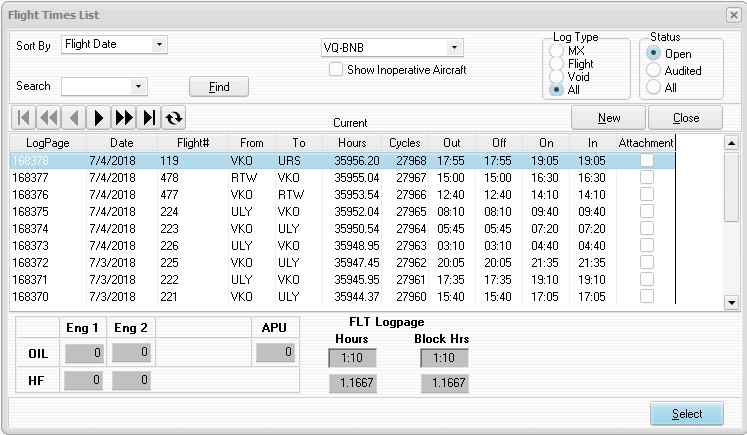Go to the first record
This screenshot has height=435, width=747.
[x=23, y=118]
